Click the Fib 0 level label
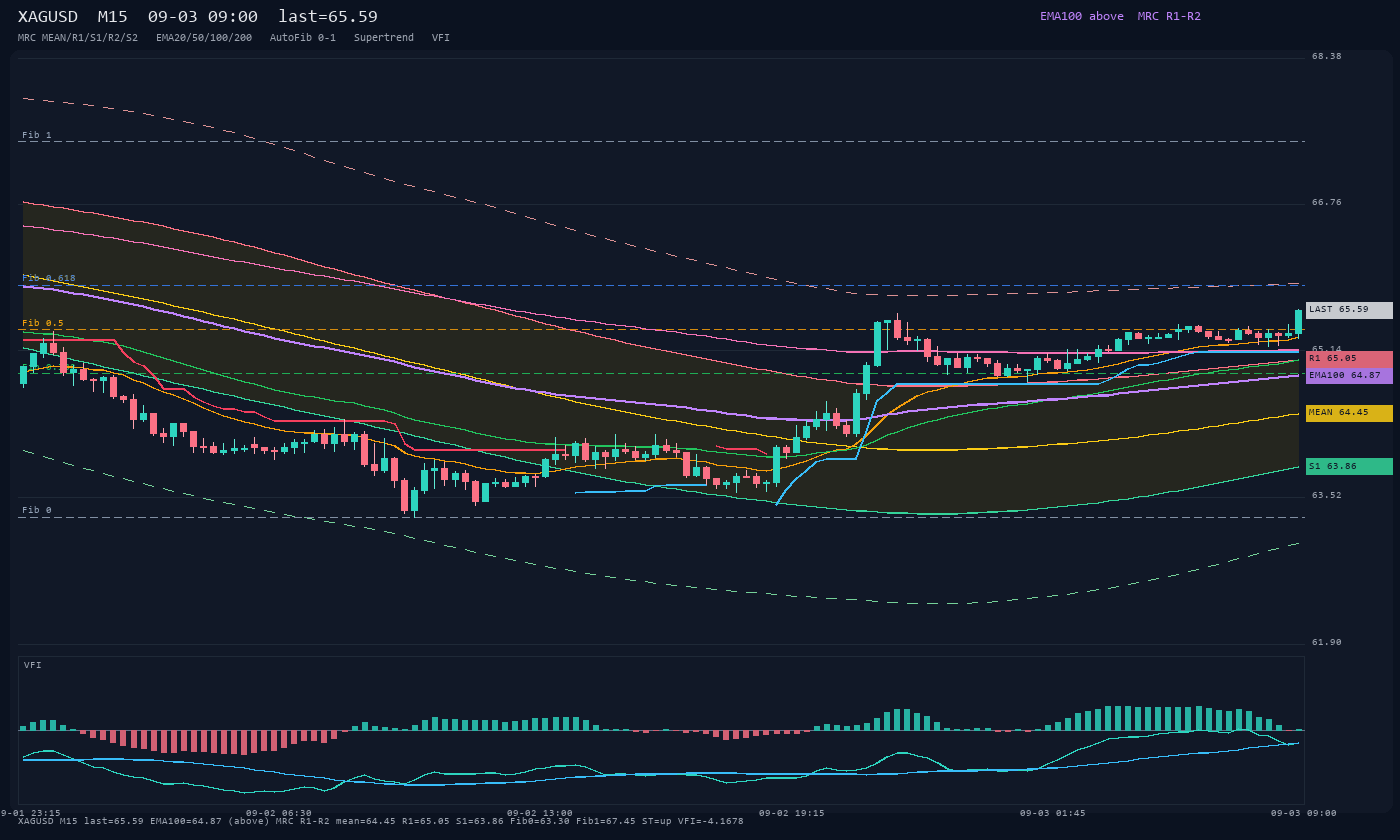Screen dimensions: 1400x840 (x=37, y=510)
